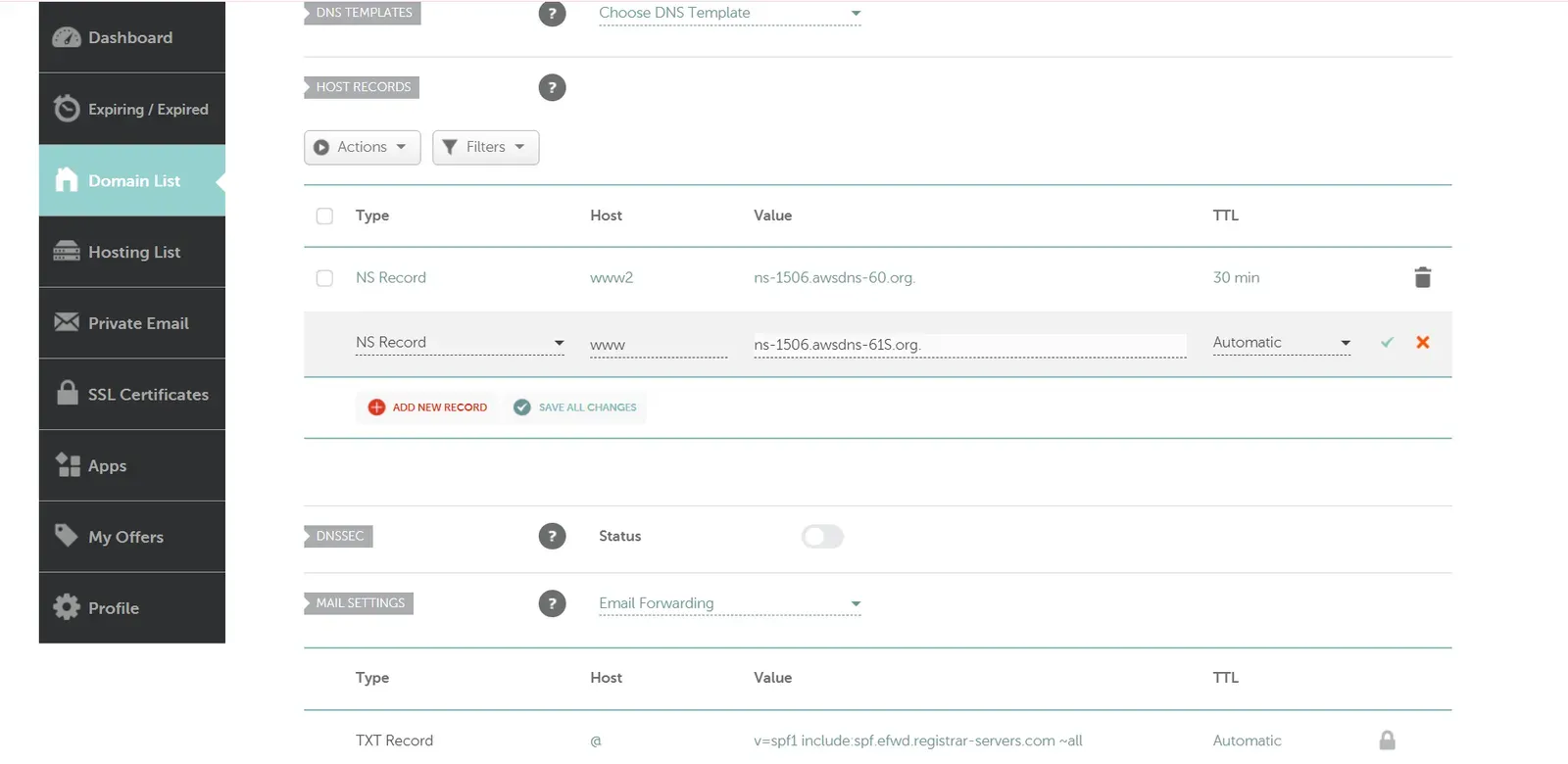Image resolution: width=1568 pixels, height=764 pixels.
Task: Click ns-1506.awsdns-60.org value text
Action: pyautogui.click(x=834, y=278)
